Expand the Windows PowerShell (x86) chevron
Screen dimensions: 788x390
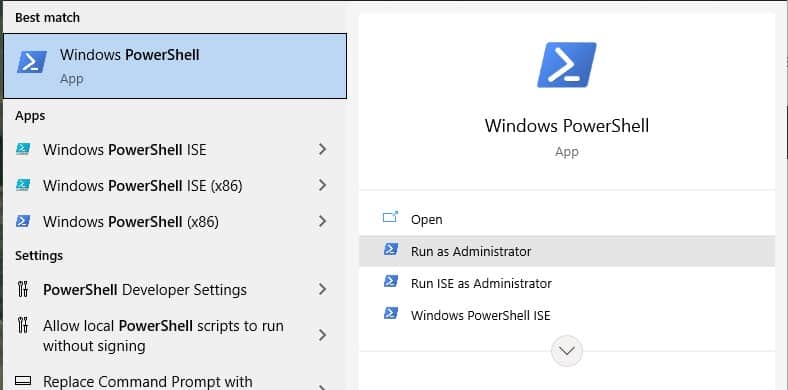tap(323, 221)
